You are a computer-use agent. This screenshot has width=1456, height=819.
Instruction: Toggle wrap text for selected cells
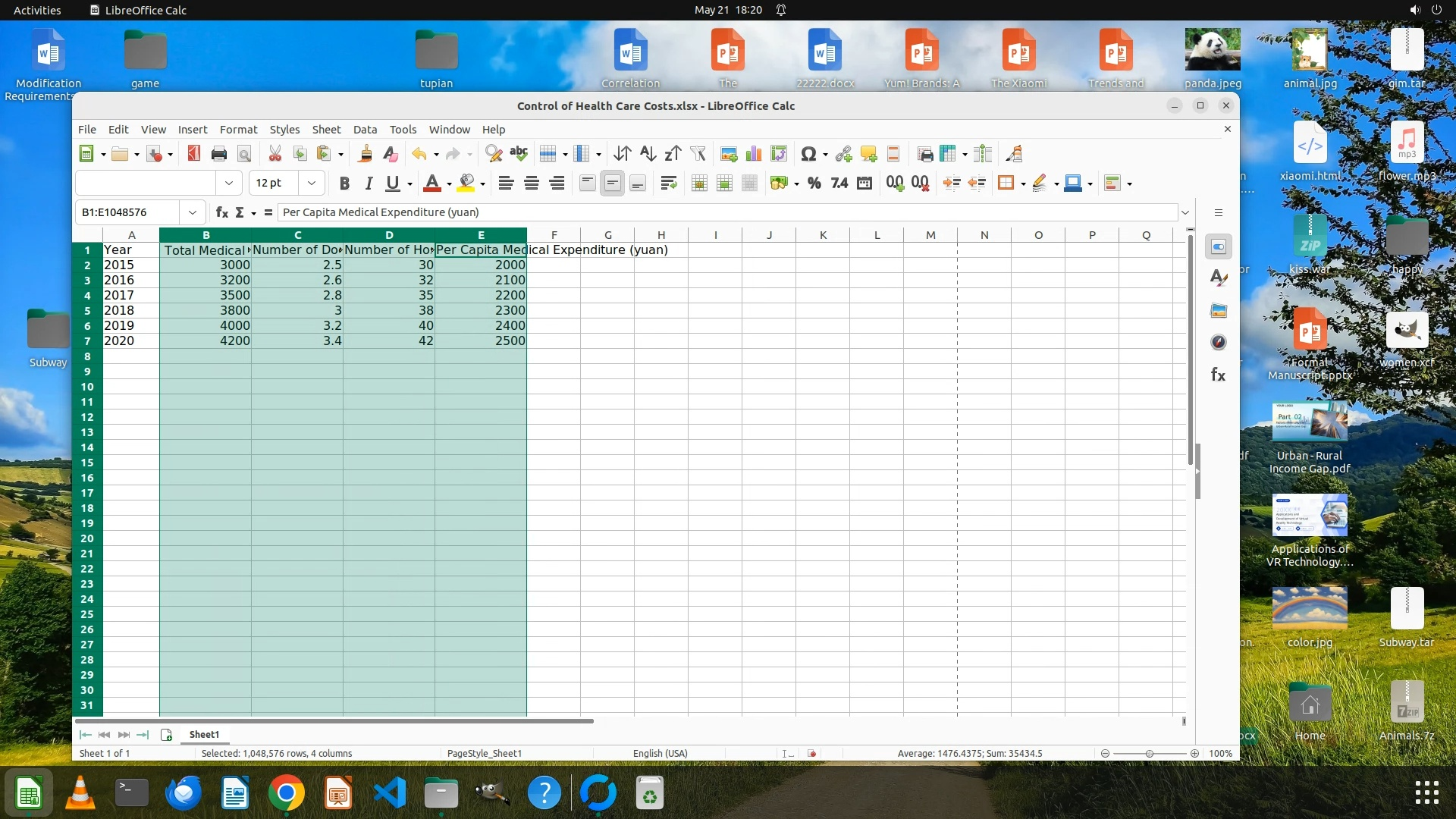(668, 184)
